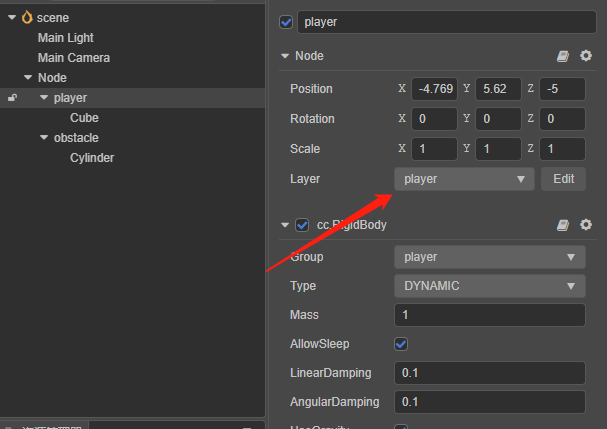Uncheck the AllowSleep checkbox
Screen dimensions: 607x429
click(x=401, y=344)
